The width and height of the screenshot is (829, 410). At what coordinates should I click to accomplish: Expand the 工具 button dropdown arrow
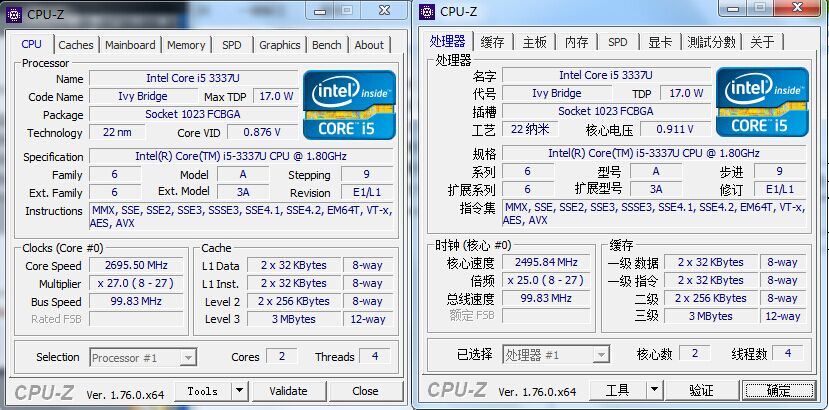(x=654, y=390)
